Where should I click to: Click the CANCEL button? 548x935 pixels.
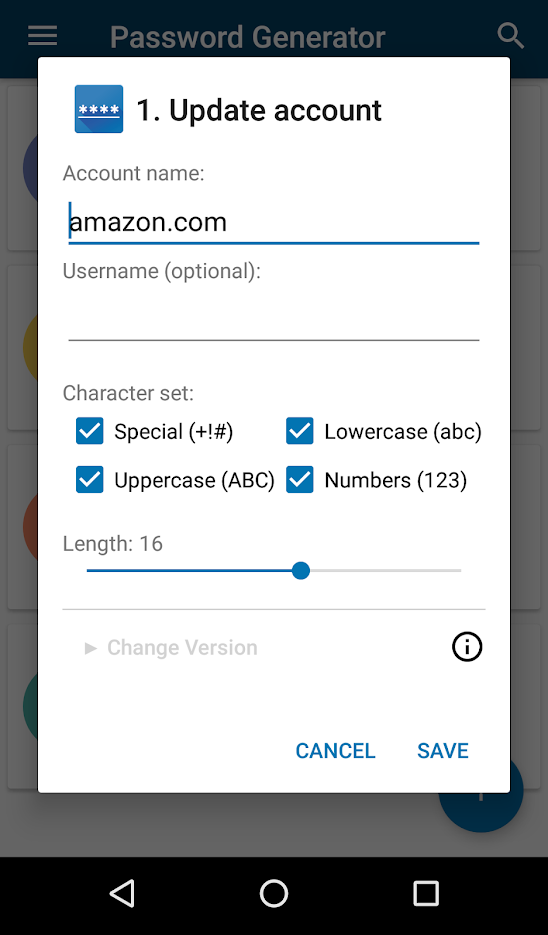pos(336,751)
